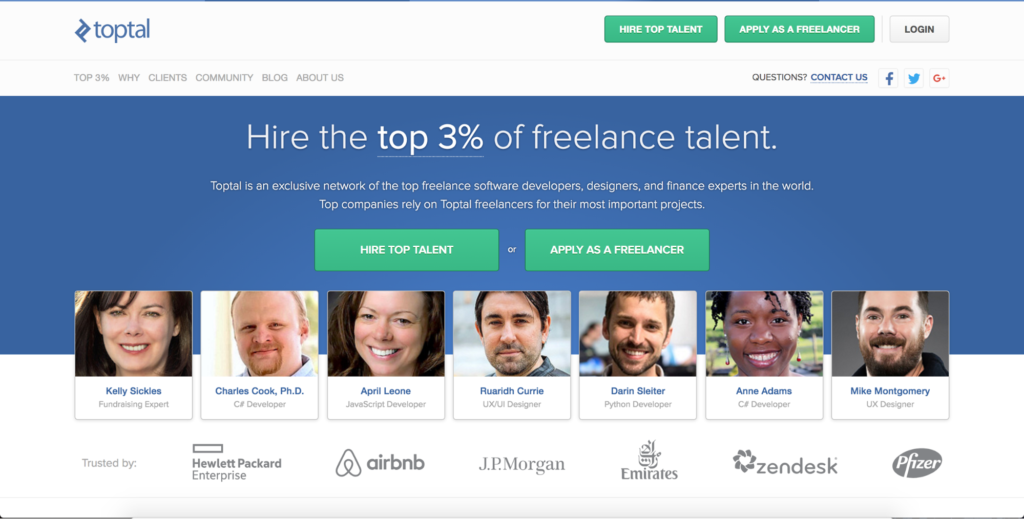1024x519 pixels.
Task: Click APPLY AS A FREELANCER in header
Action: tap(799, 29)
